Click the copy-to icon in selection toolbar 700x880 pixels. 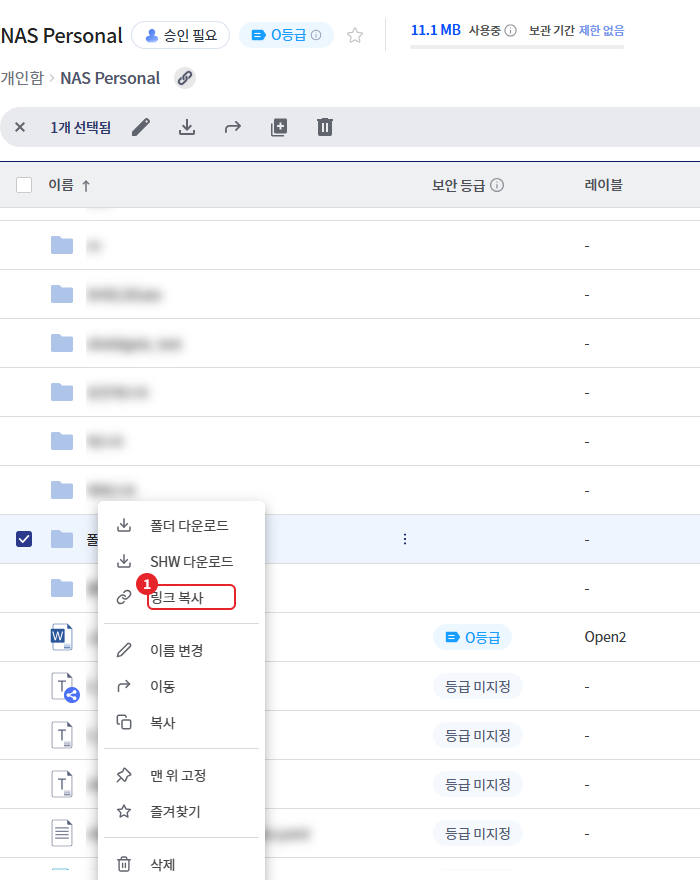click(x=279, y=127)
